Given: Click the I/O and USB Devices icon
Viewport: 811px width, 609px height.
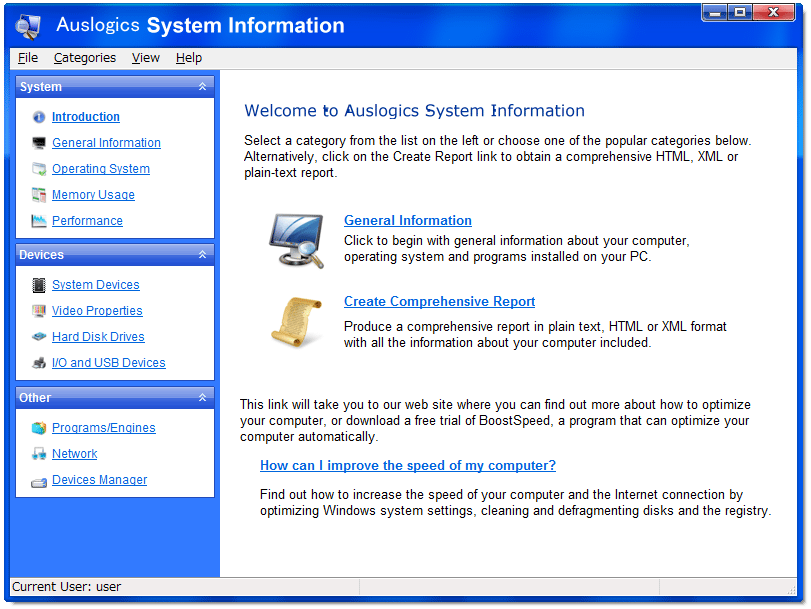Looking at the screenshot, I should tap(39, 363).
